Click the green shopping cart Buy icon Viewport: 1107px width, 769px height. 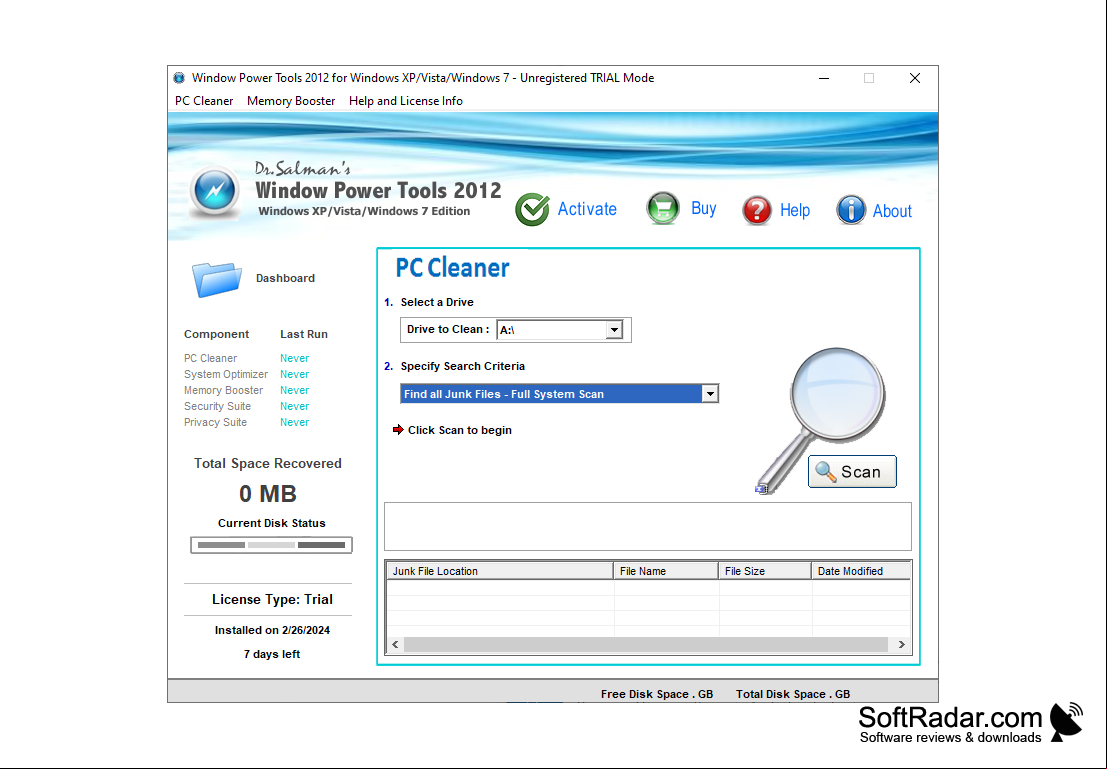663,208
